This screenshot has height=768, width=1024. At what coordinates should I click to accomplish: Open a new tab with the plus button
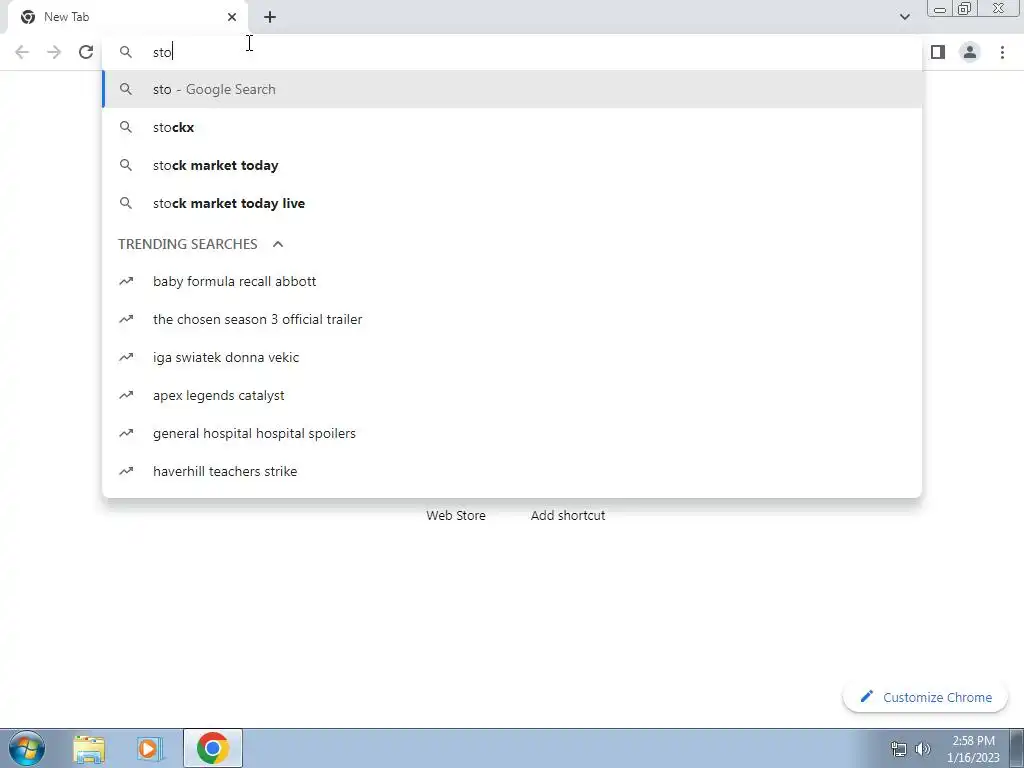click(270, 17)
